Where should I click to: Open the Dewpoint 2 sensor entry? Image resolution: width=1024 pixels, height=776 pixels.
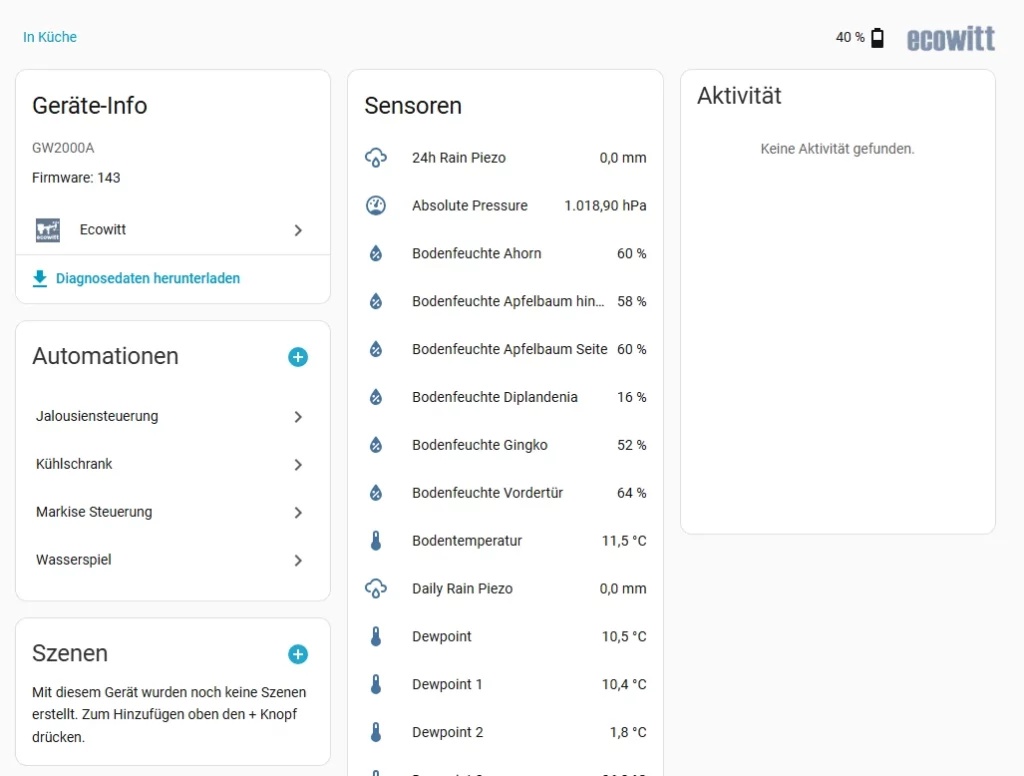(x=448, y=732)
